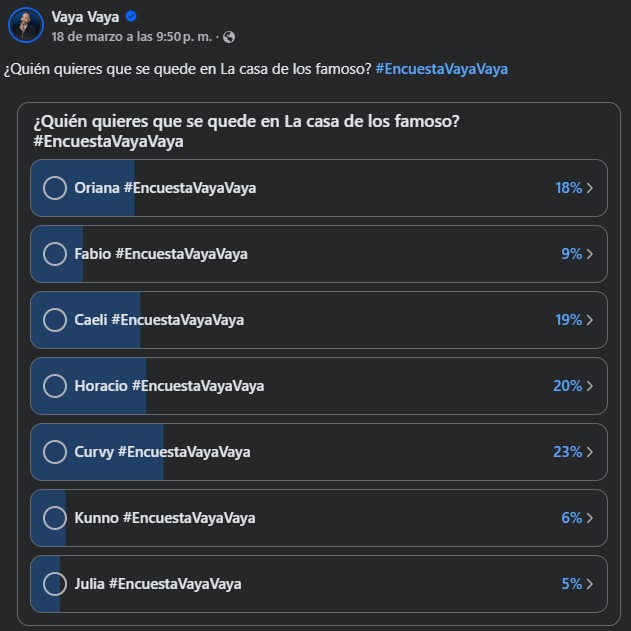Select the Julia poll radio button

tap(55, 584)
